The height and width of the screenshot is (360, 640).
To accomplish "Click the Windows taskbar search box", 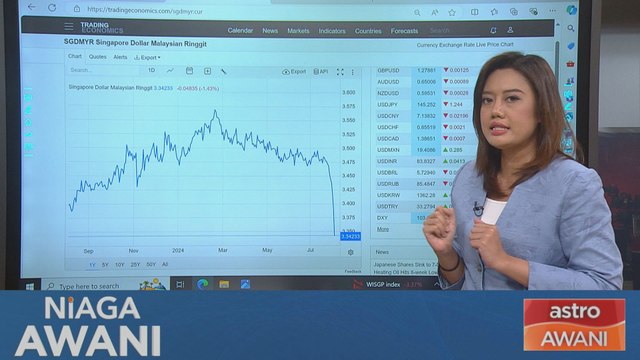I will point(106,285).
